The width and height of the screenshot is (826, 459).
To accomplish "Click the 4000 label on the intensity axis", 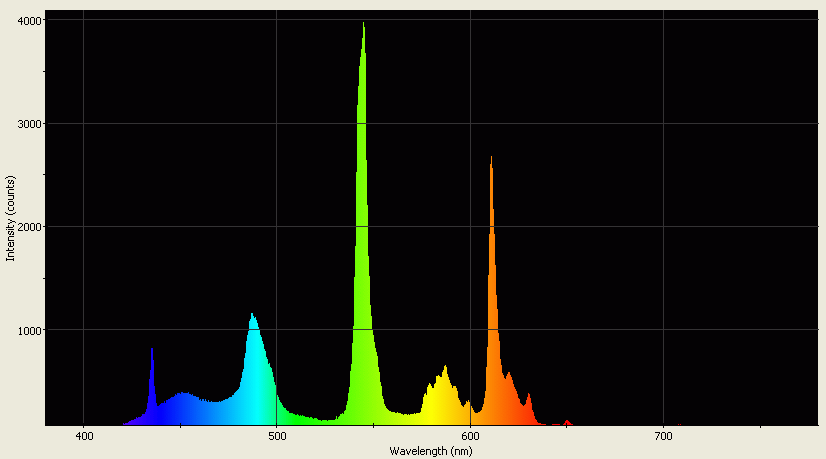I will (x=28, y=21).
